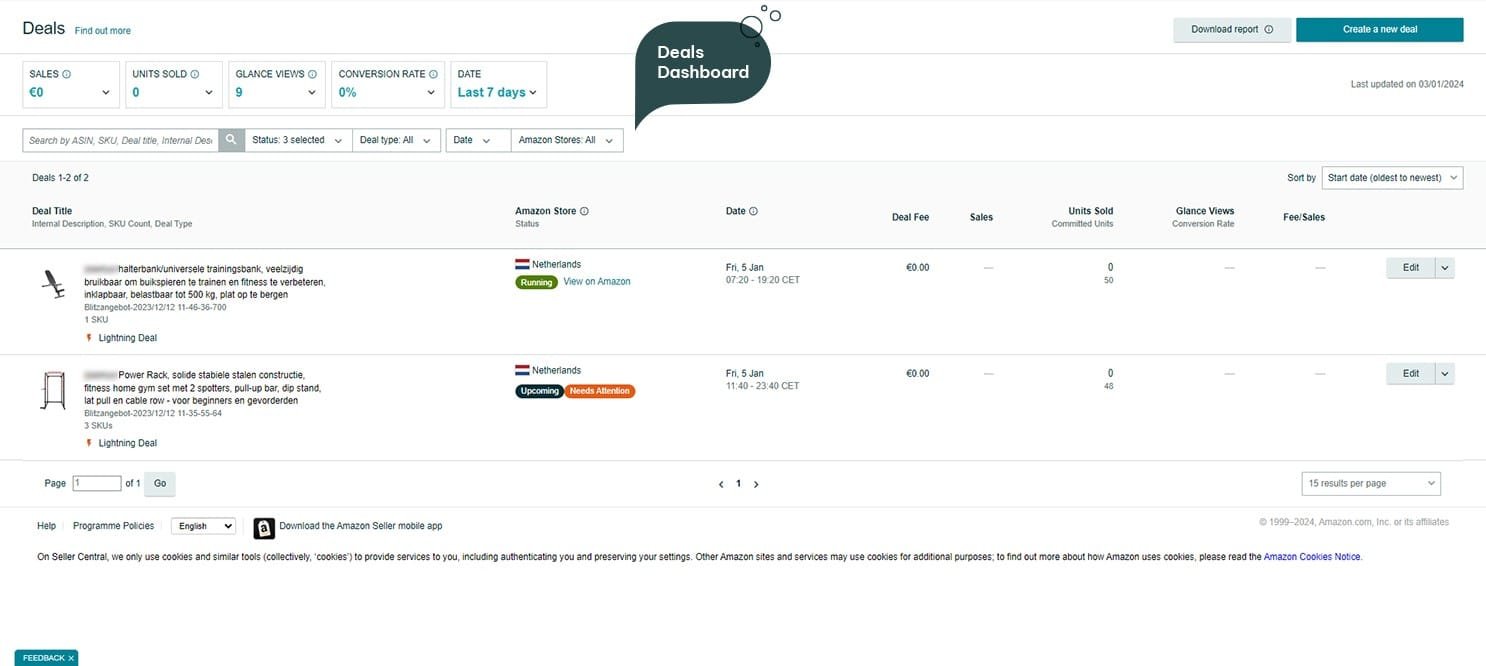
Task: Click the Amazon Seller mobile app icon
Action: point(264,528)
